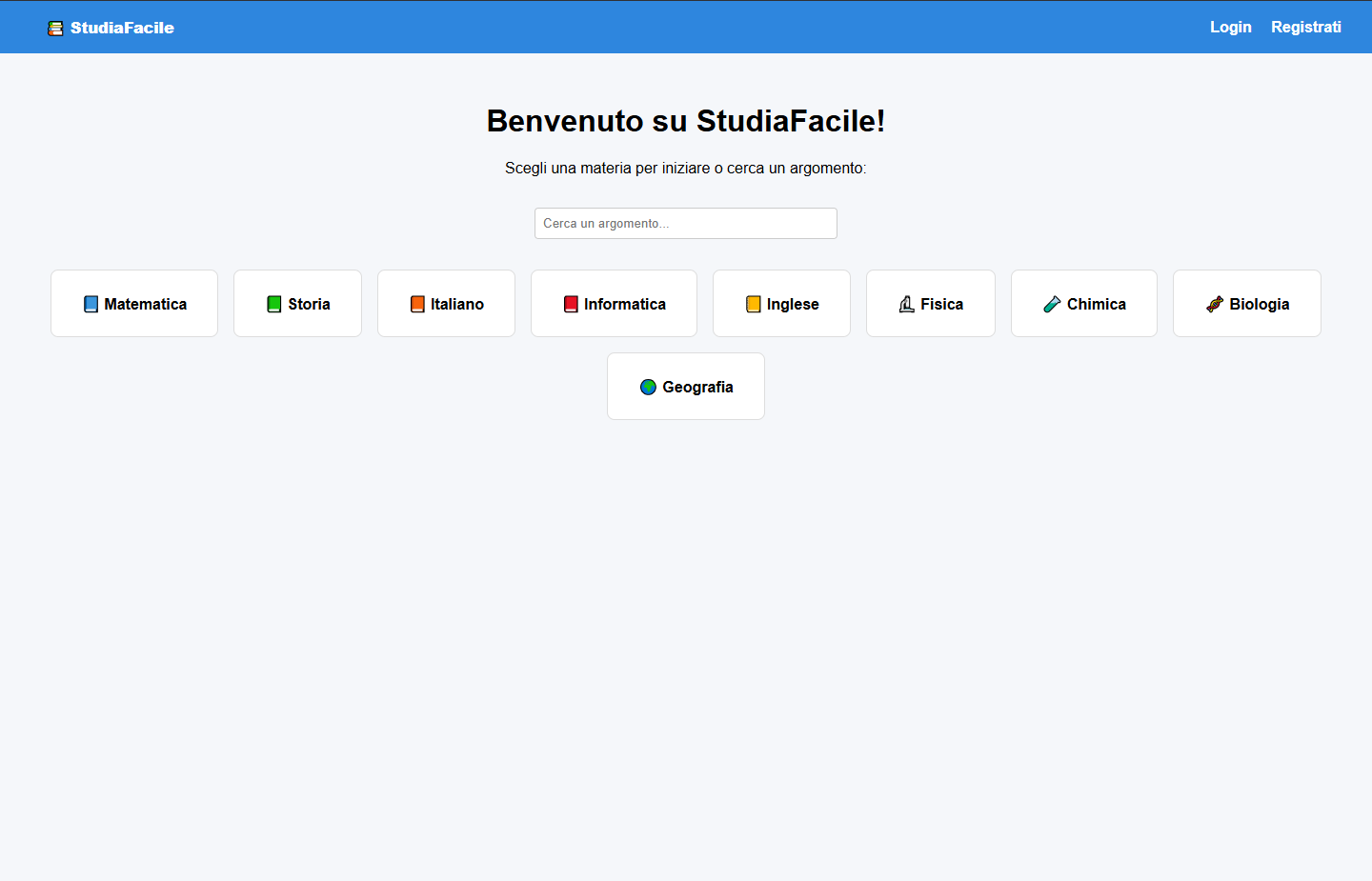1372x881 pixels.
Task: Click the Login link
Action: [1230, 27]
